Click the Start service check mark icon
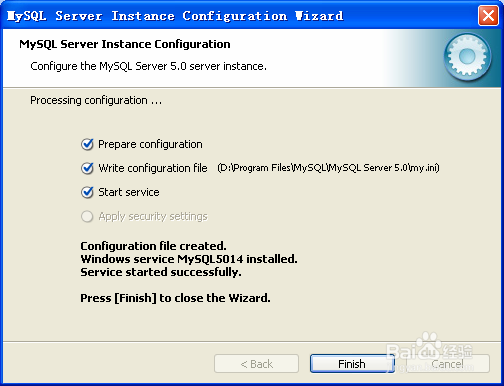The height and width of the screenshot is (386, 504). (87, 192)
